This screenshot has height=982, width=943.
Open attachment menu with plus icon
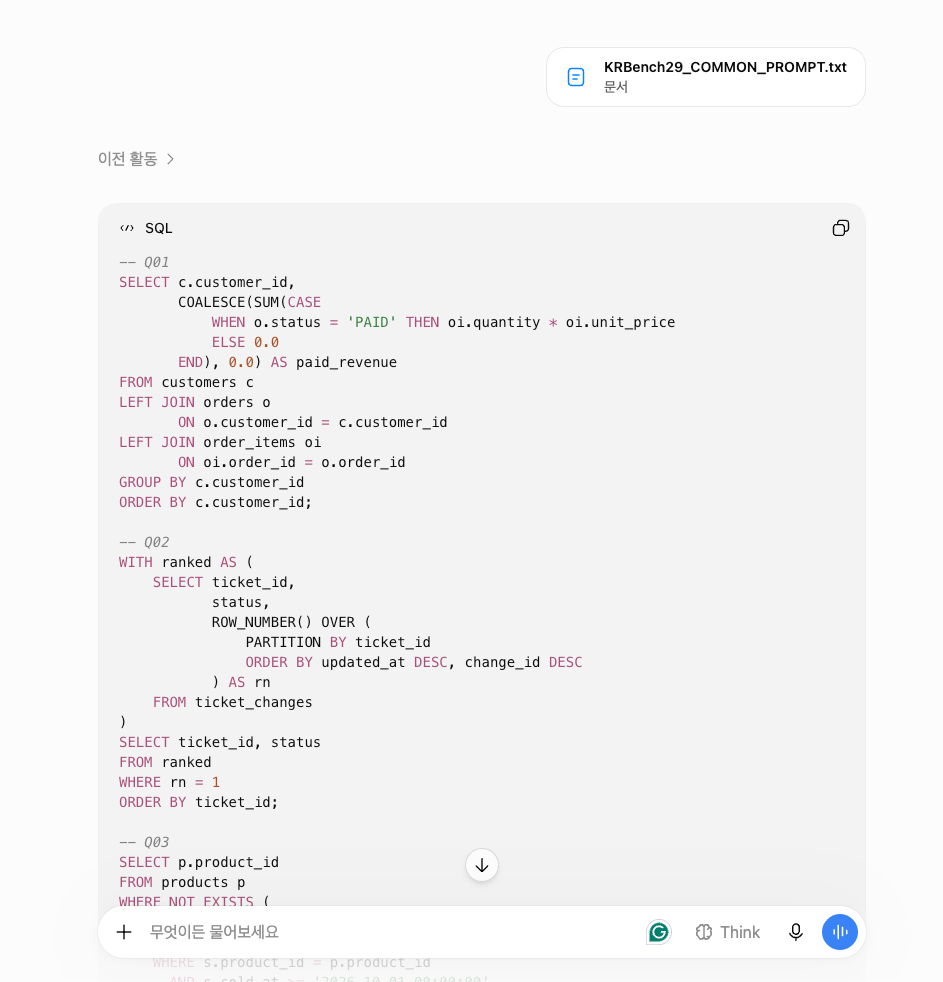point(124,932)
